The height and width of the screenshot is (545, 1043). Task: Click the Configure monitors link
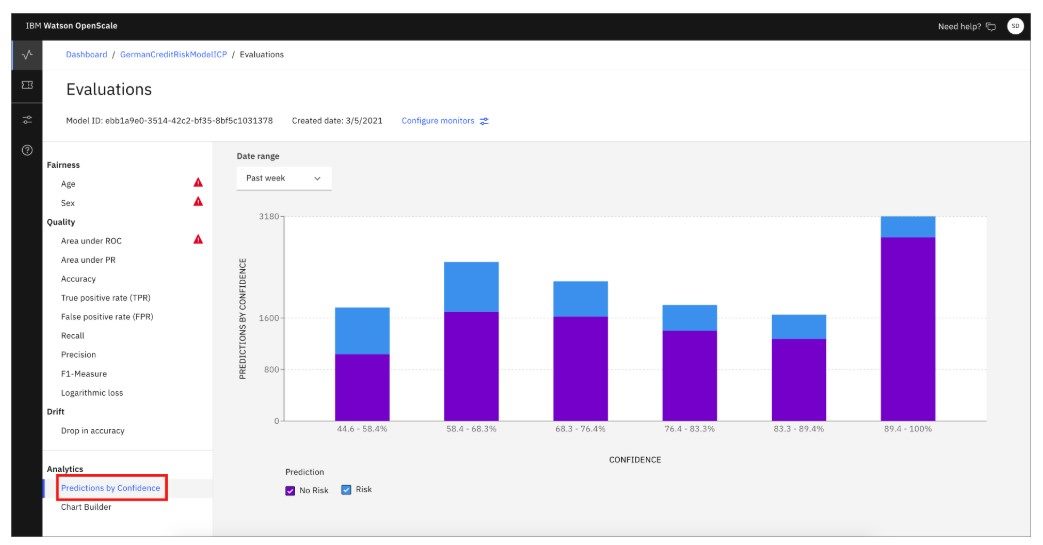tap(445, 121)
